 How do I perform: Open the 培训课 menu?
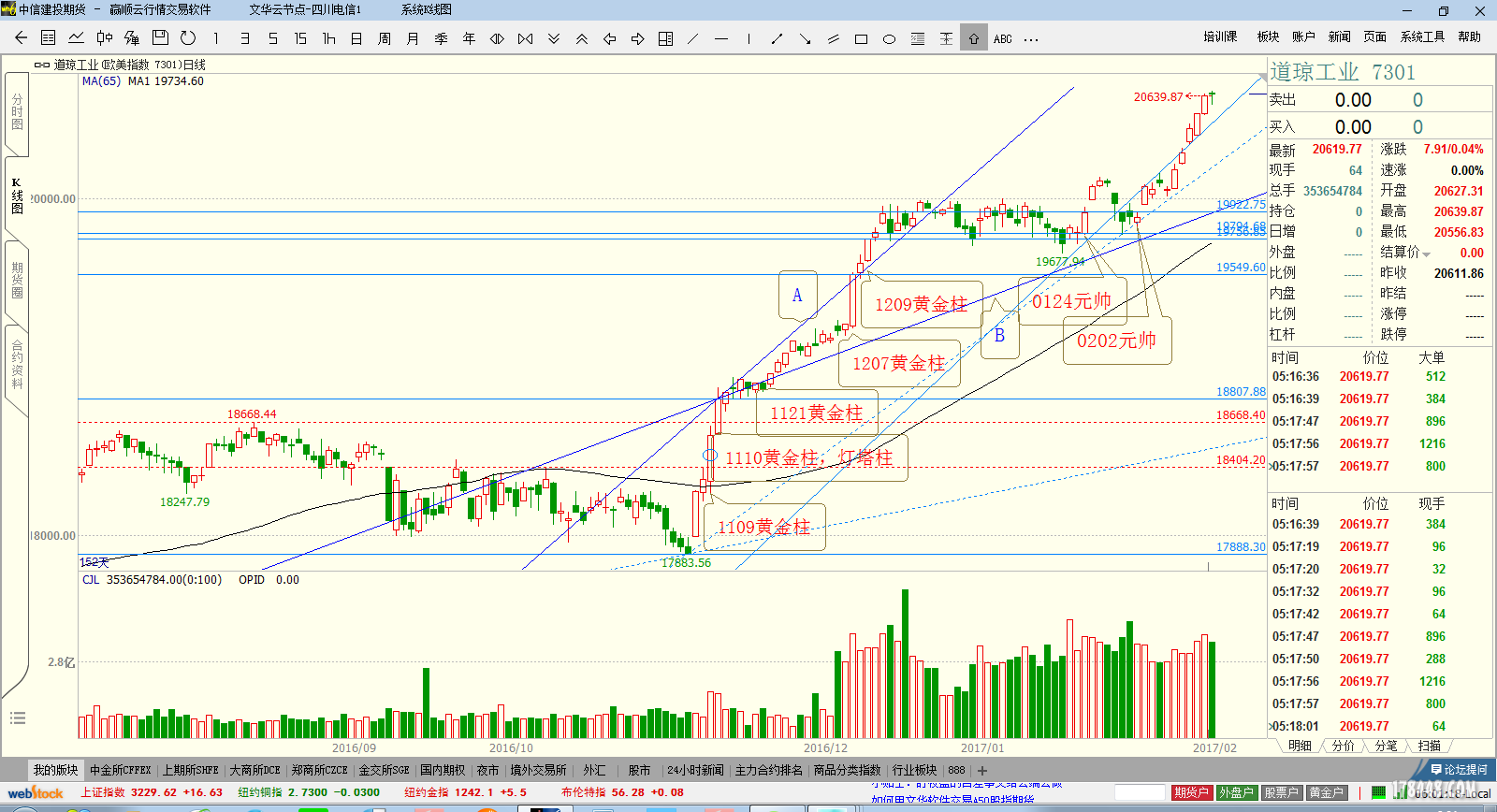pos(1220,36)
